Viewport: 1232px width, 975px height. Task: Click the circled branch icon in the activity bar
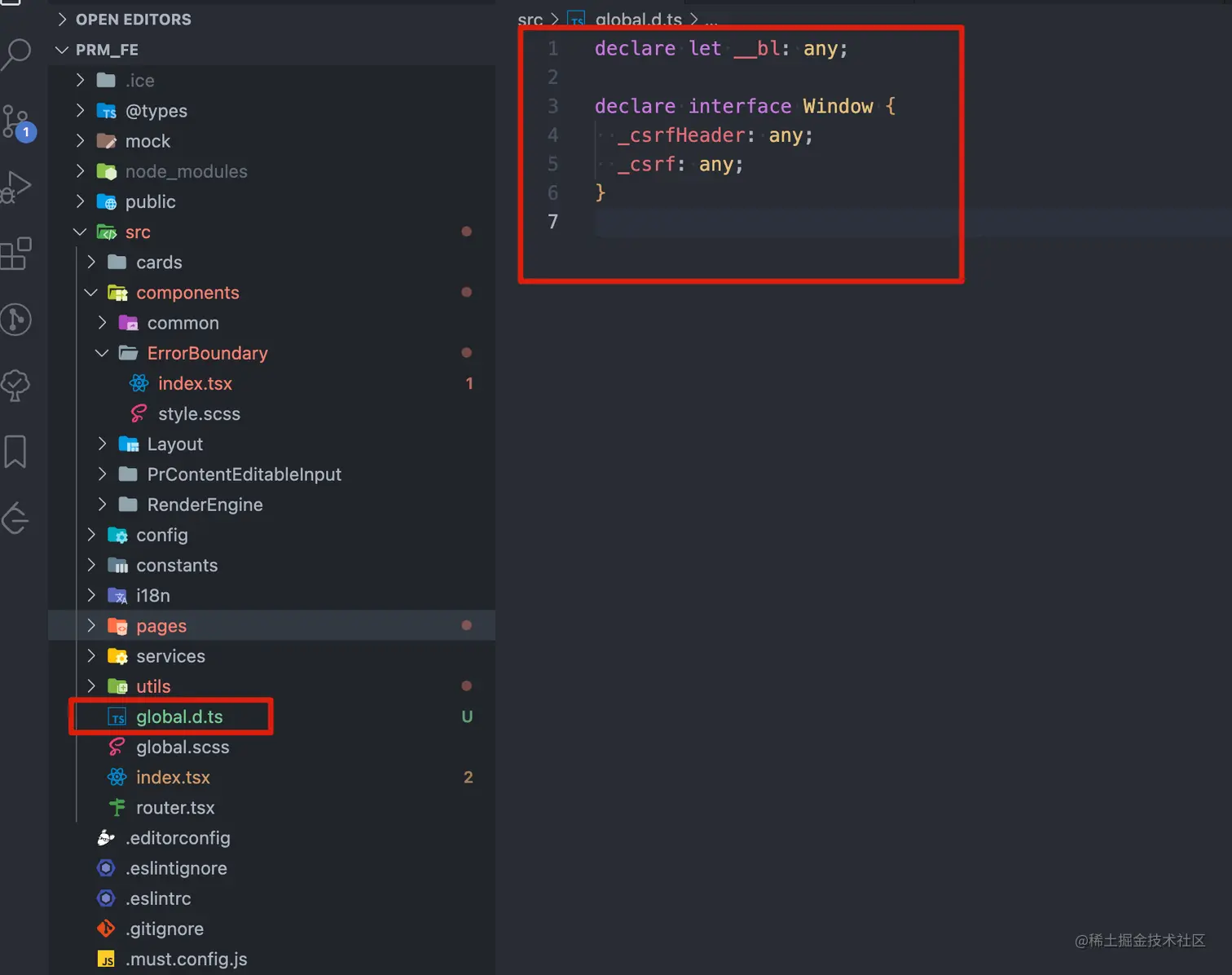[16, 319]
